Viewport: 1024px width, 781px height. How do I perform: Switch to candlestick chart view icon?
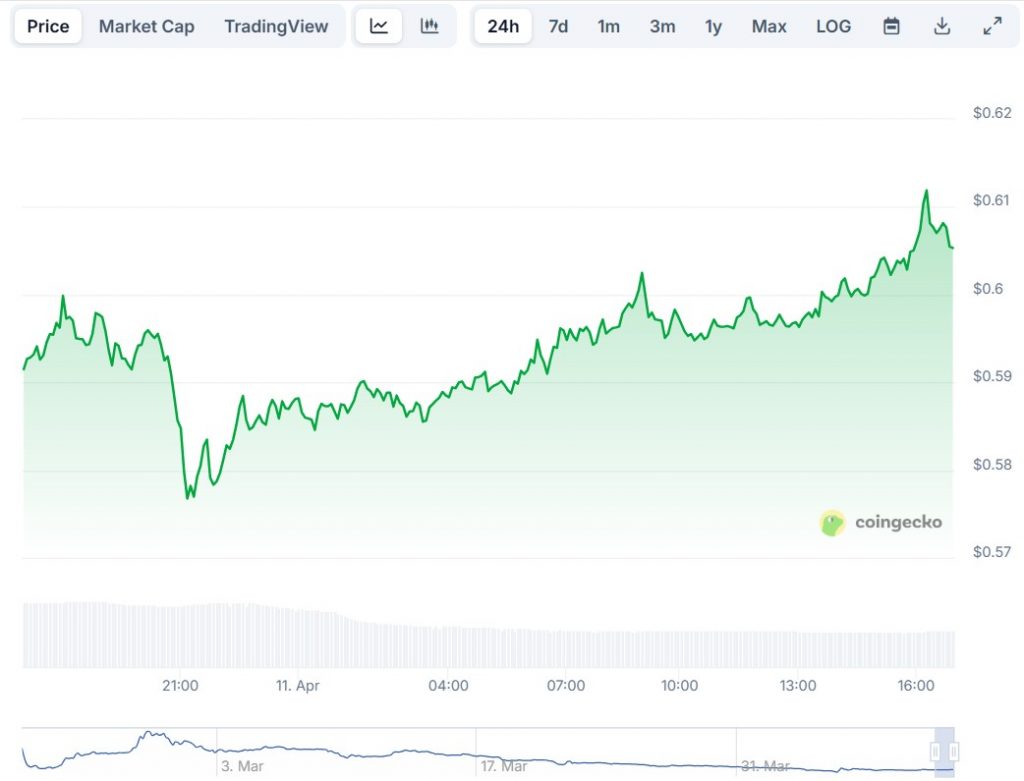coord(430,27)
